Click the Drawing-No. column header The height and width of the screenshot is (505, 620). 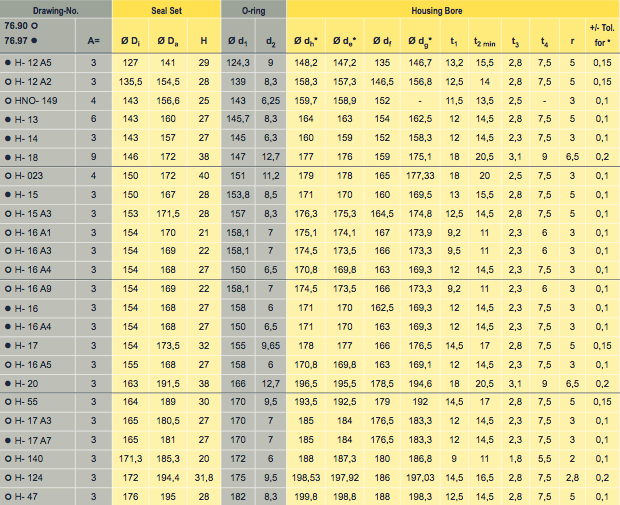[55, 9]
